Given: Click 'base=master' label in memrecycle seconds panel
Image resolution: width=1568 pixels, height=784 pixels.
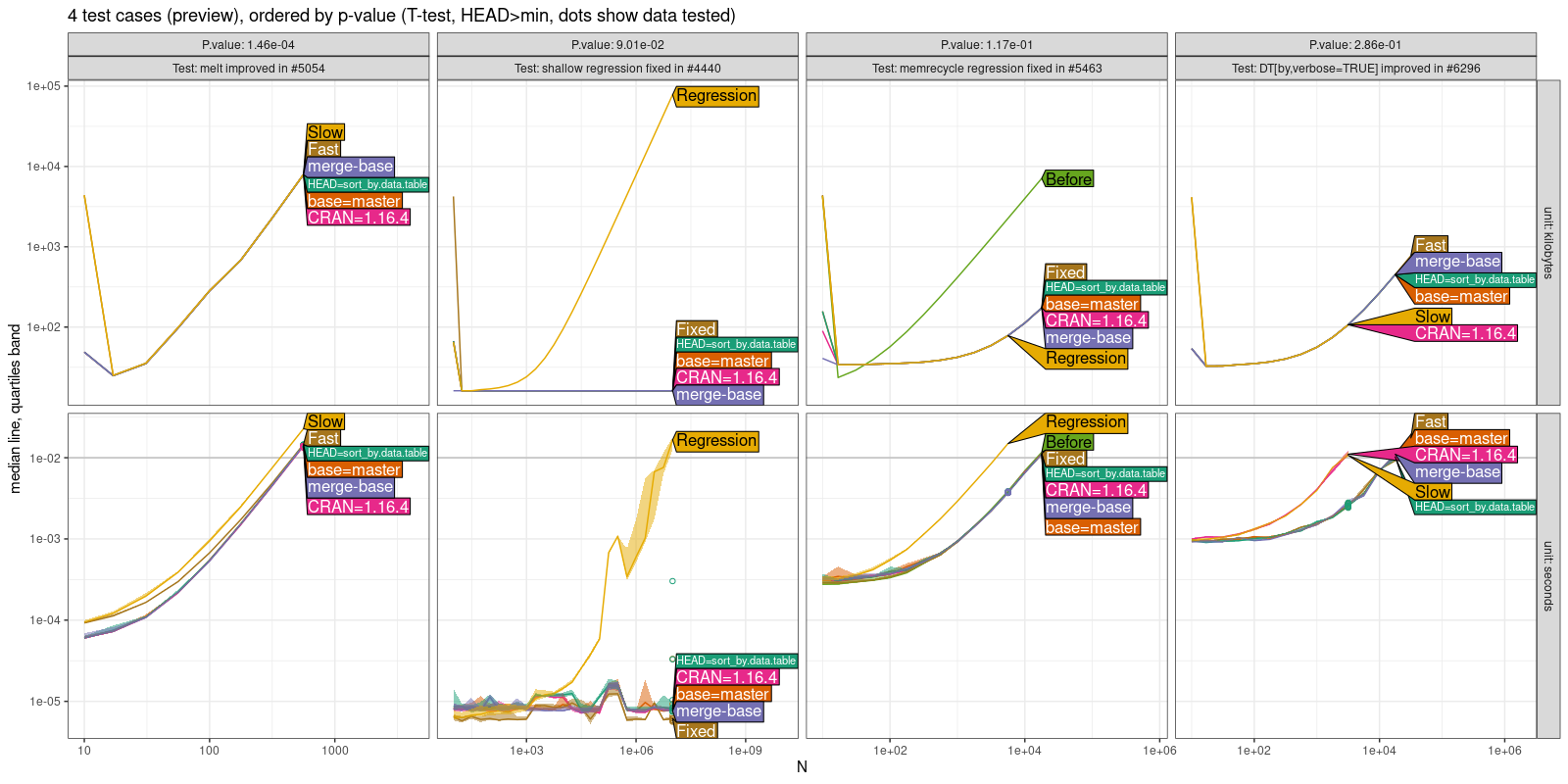Looking at the screenshot, I should point(1092,527).
